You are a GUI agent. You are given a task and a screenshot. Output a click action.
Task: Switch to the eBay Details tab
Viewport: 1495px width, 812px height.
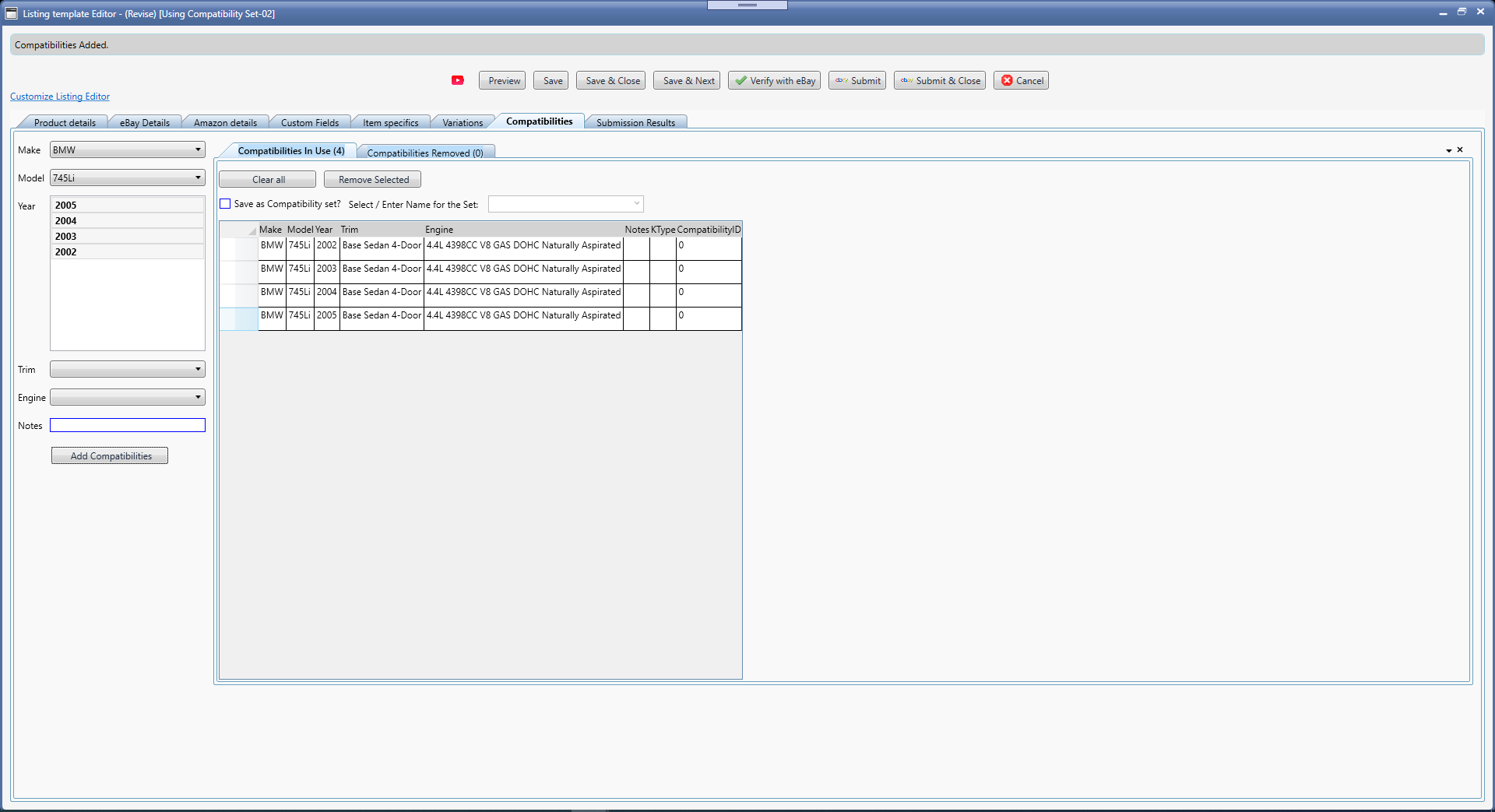(x=145, y=122)
